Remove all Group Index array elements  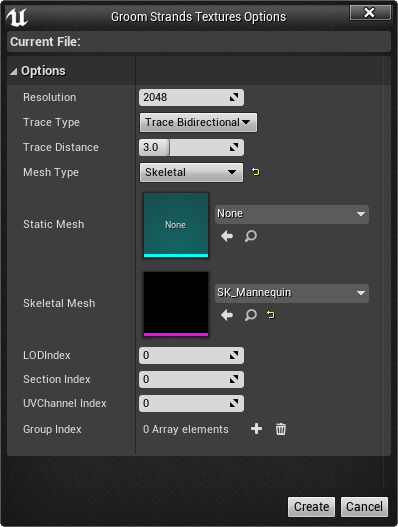pyautogui.click(x=281, y=429)
